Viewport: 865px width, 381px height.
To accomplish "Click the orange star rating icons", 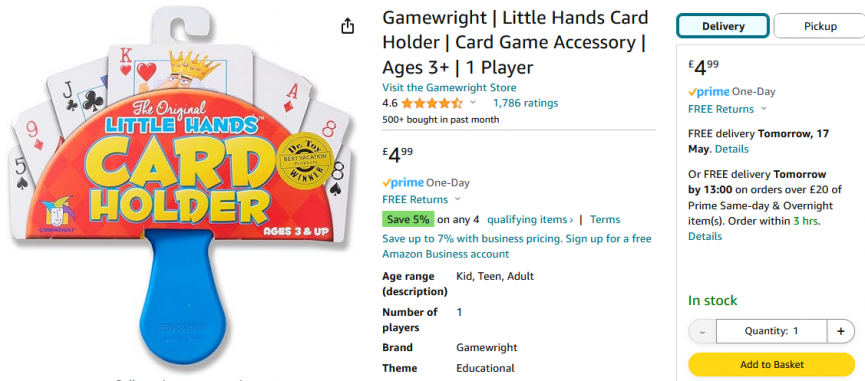I will (432, 103).
